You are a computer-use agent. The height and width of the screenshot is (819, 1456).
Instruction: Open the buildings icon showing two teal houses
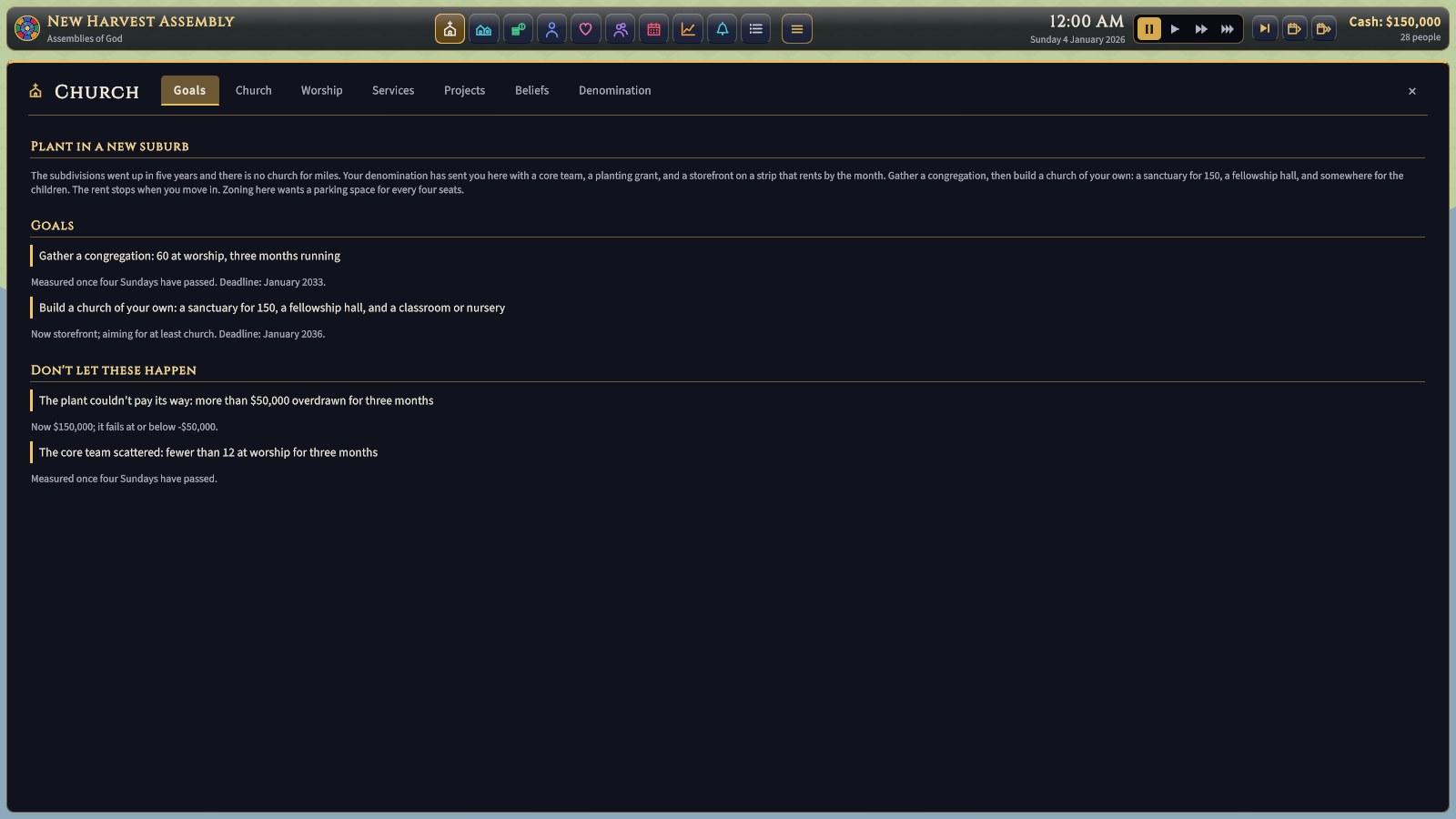(x=483, y=29)
